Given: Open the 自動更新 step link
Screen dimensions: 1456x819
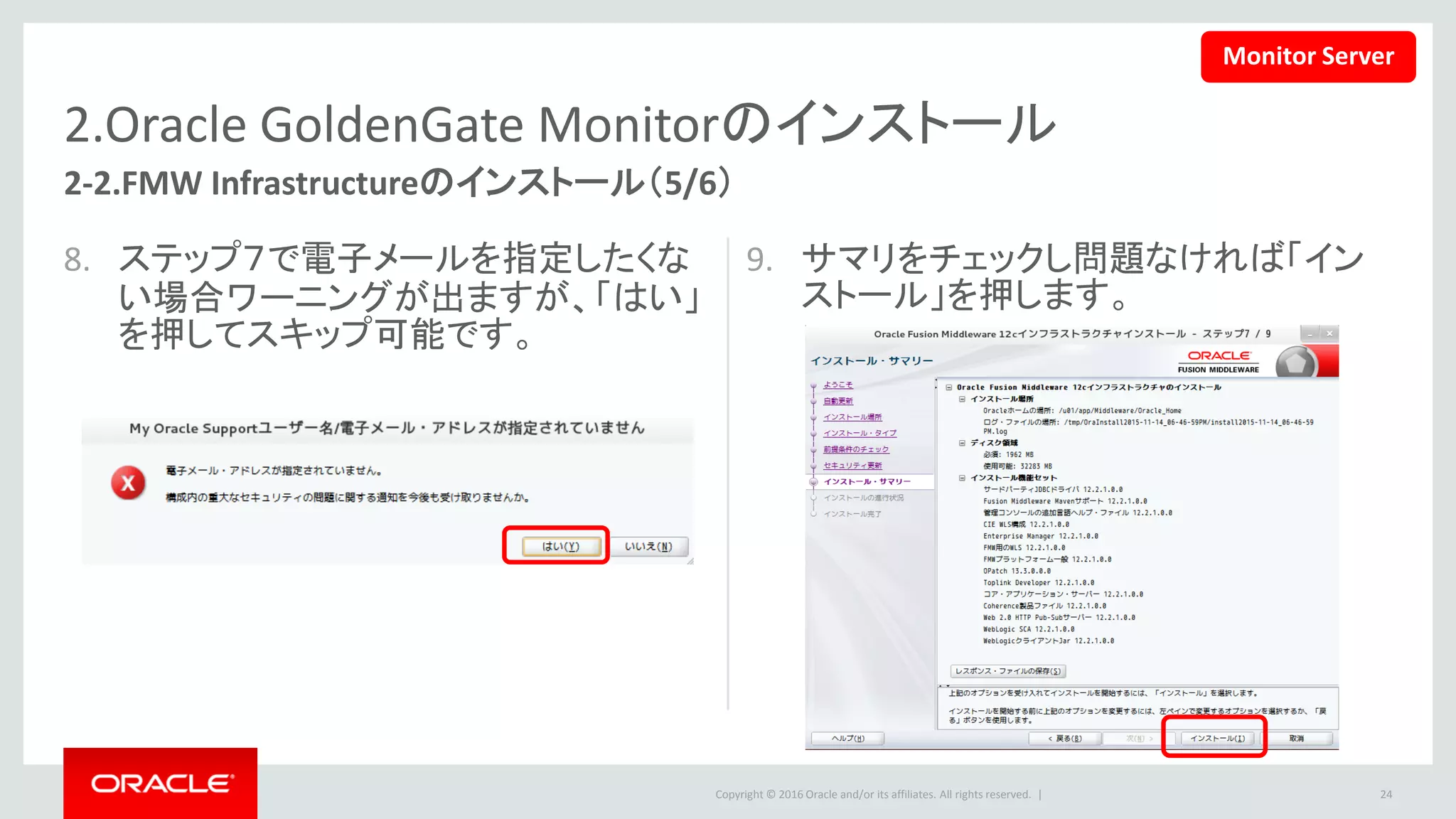Looking at the screenshot, I should [x=838, y=401].
